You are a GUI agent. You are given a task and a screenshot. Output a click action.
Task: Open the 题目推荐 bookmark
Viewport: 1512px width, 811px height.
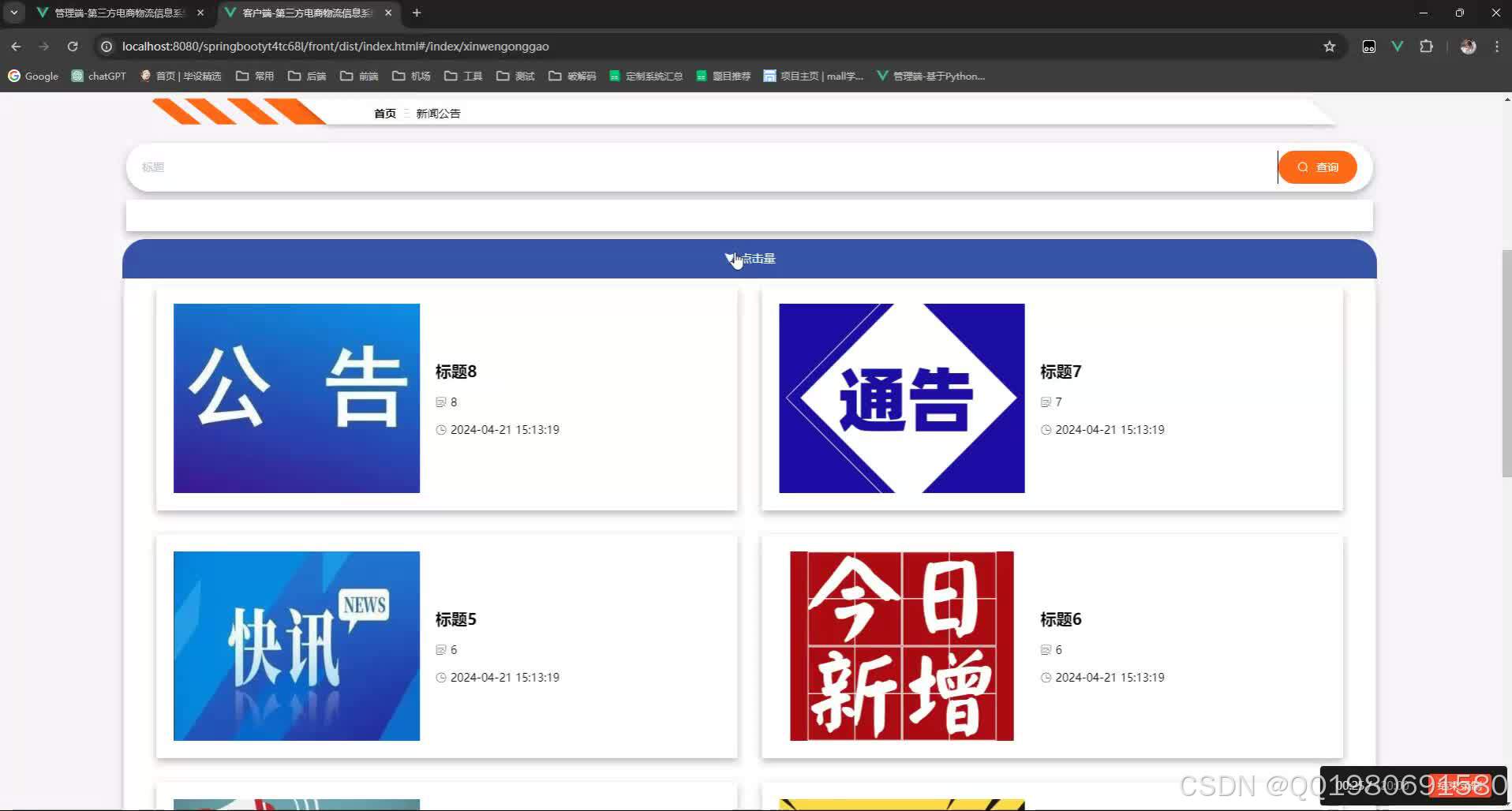pyautogui.click(x=723, y=76)
